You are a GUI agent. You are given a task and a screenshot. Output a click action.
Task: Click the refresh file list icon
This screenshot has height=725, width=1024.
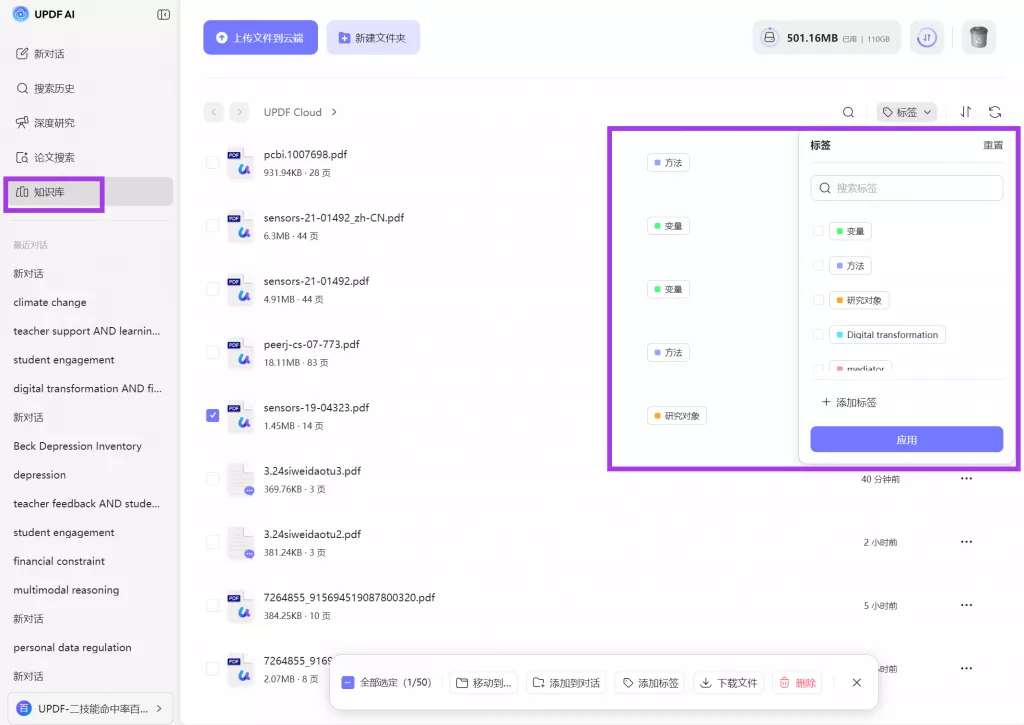(994, 113)
